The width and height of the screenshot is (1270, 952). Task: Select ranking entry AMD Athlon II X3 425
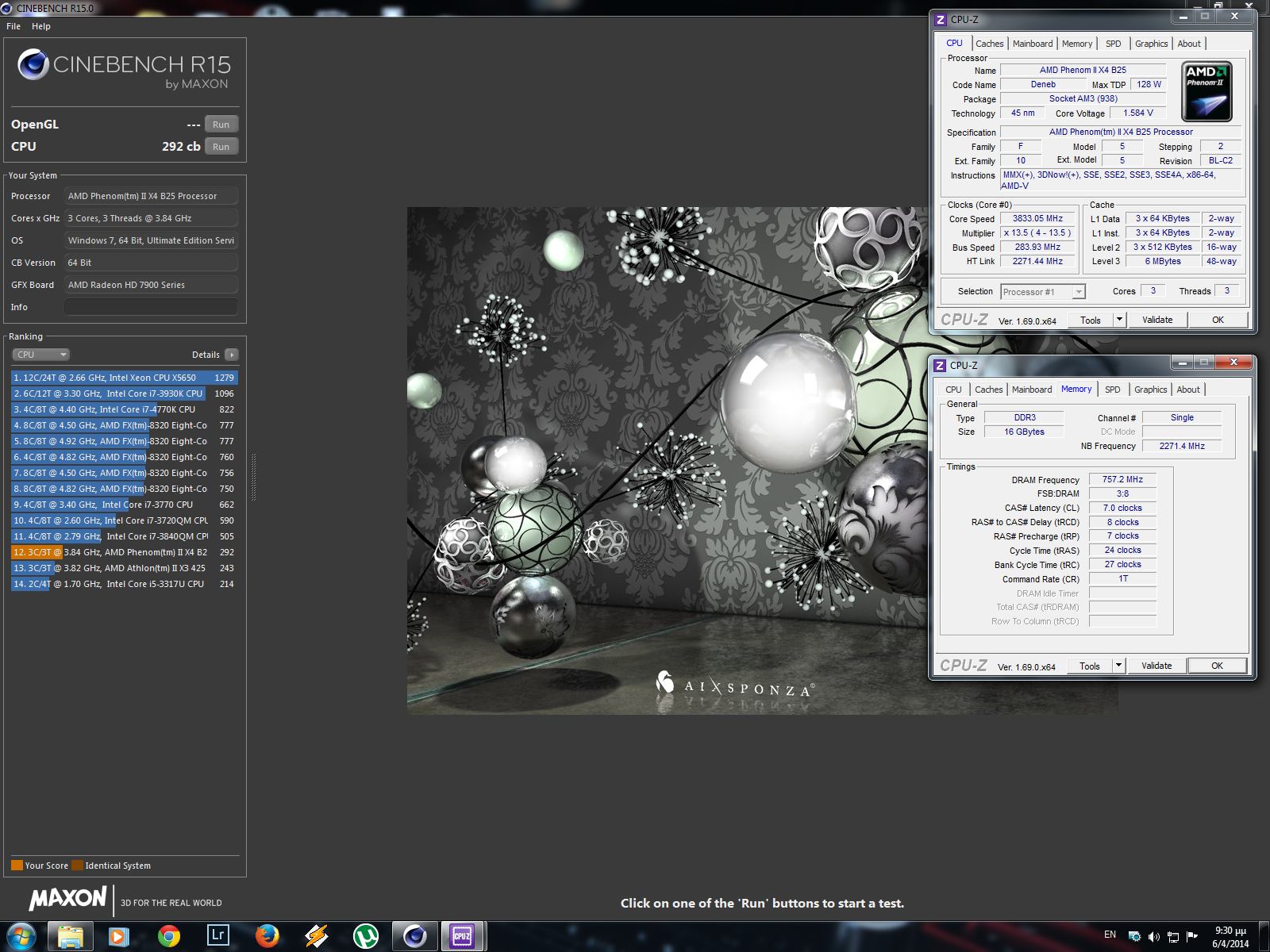(x=125, y=568)
